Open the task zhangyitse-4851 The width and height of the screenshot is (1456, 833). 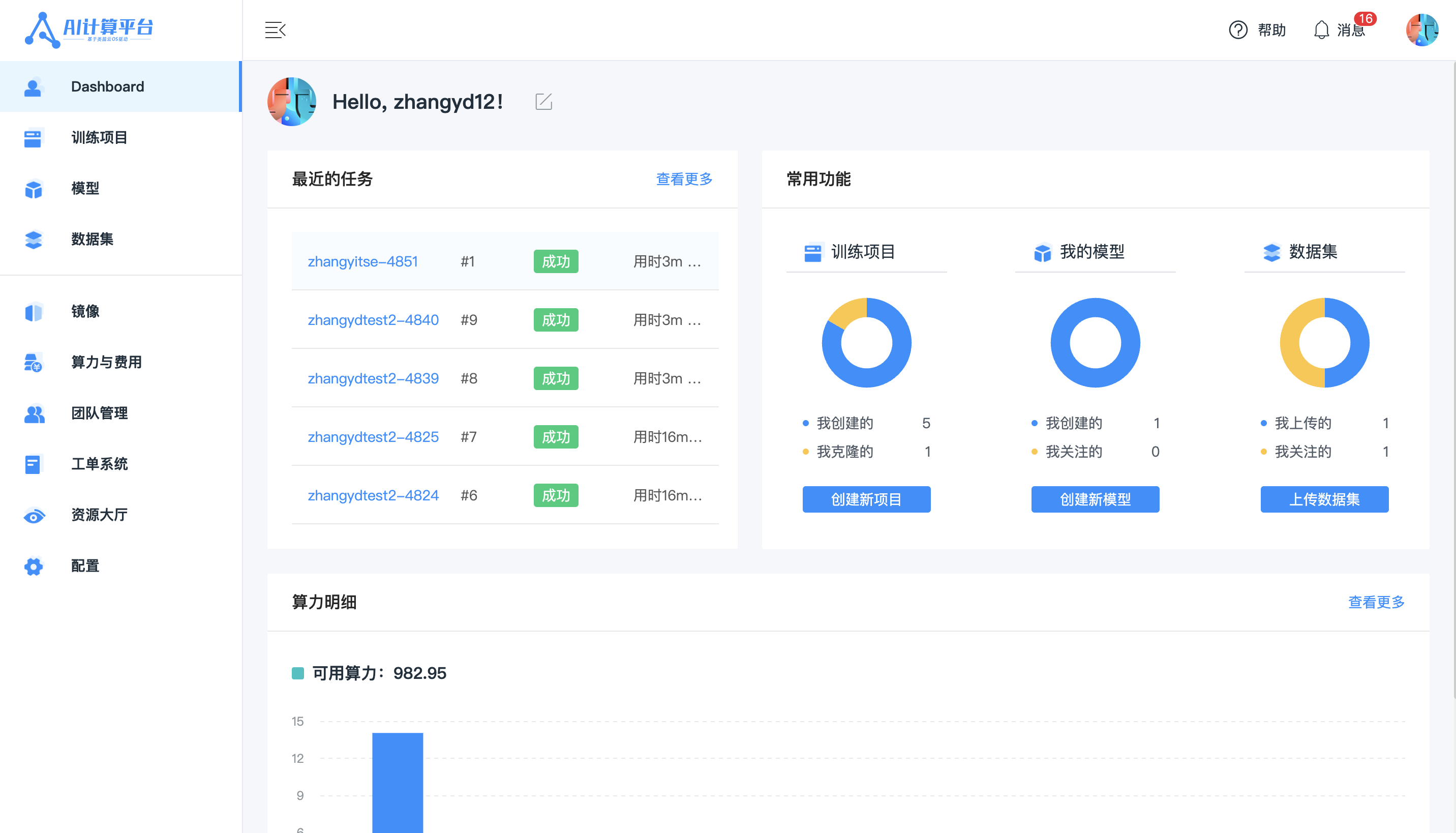(x=362, y=261)
